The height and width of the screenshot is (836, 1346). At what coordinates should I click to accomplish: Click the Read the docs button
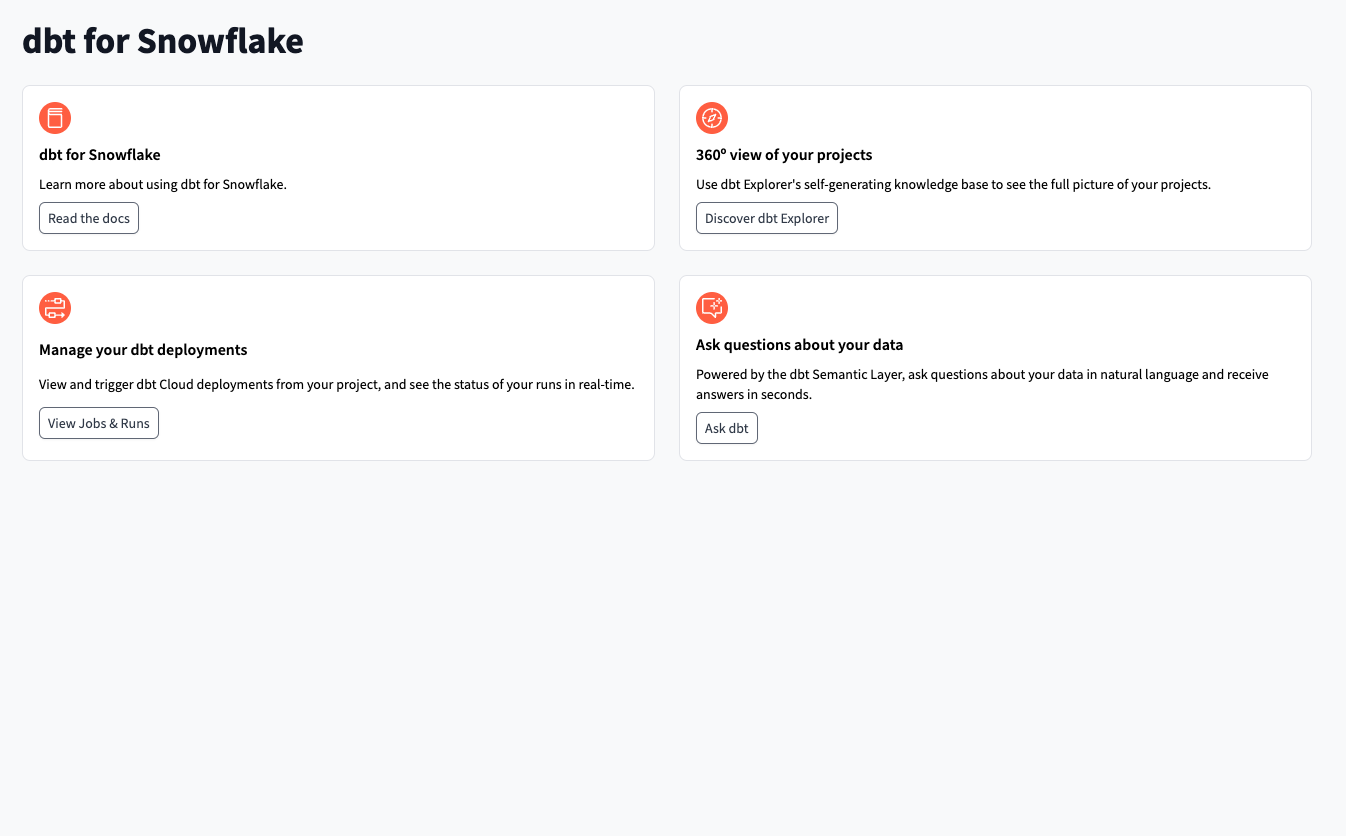pyautogui.click(x=88, y=217)
